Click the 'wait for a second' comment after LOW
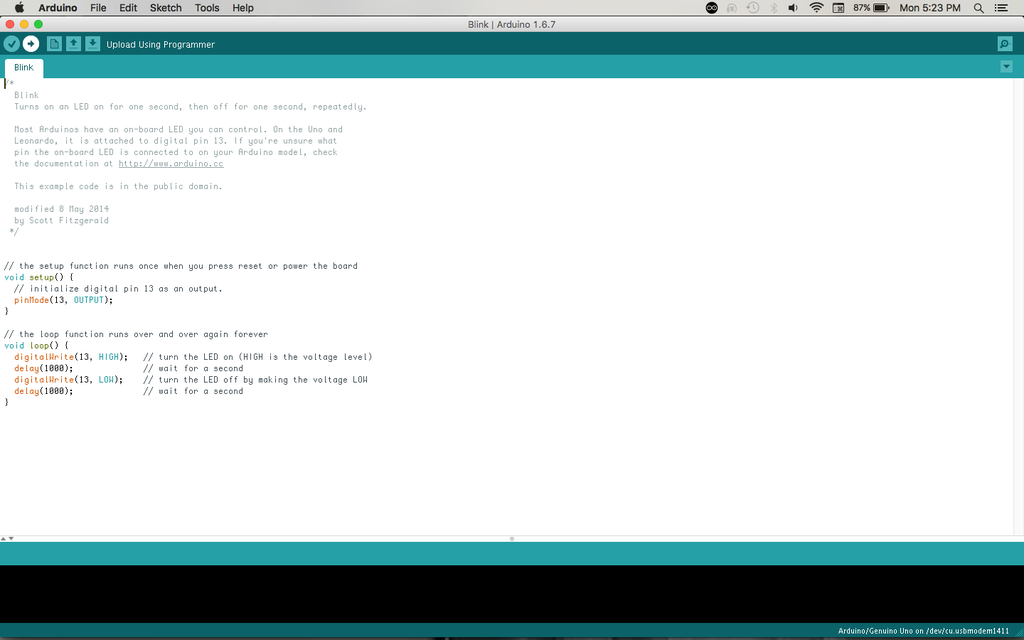 pos(193,391)
